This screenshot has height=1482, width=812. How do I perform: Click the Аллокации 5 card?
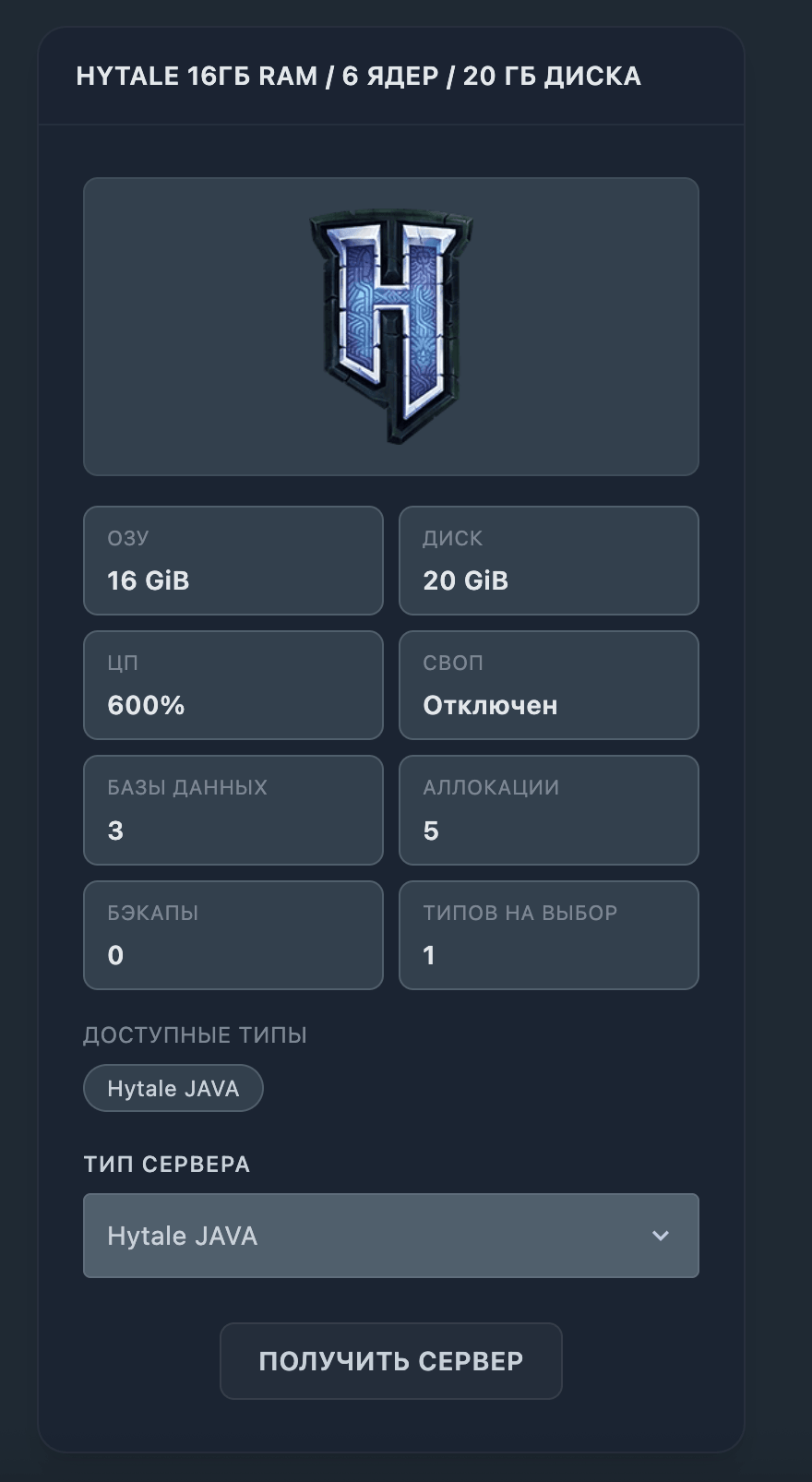[x=549, y=810]
